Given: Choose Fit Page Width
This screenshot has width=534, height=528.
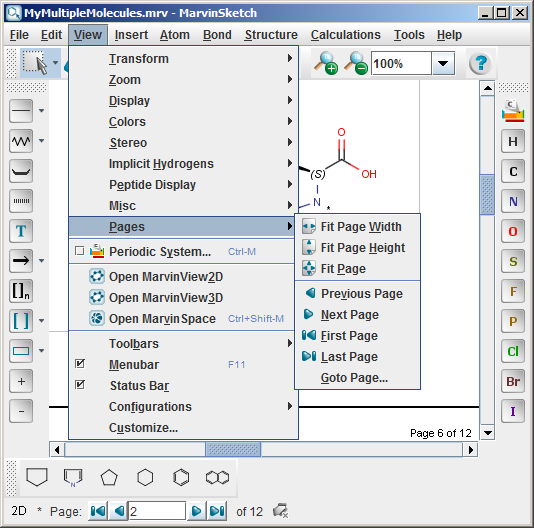Looking at the screenshot, I should pyautogui.click(x=358, y=227).
